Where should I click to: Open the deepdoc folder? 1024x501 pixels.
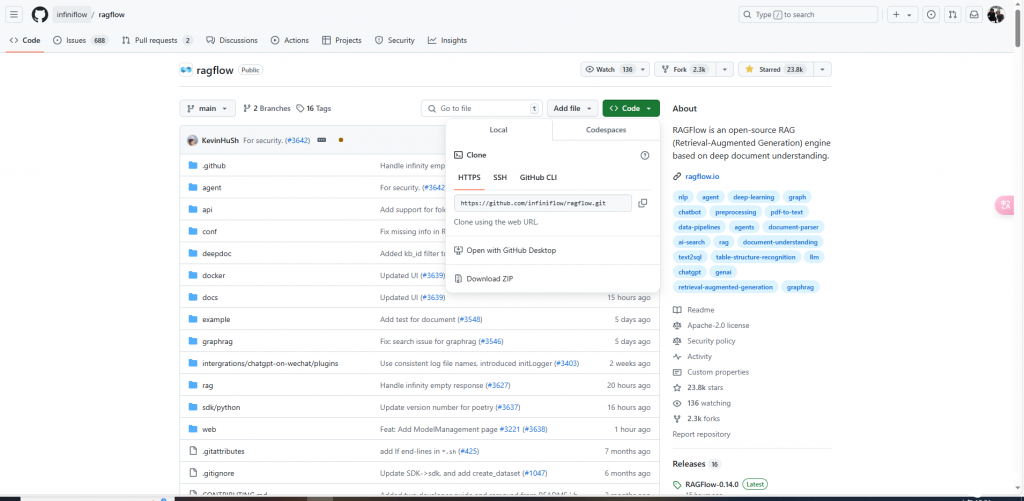(217, 253)
